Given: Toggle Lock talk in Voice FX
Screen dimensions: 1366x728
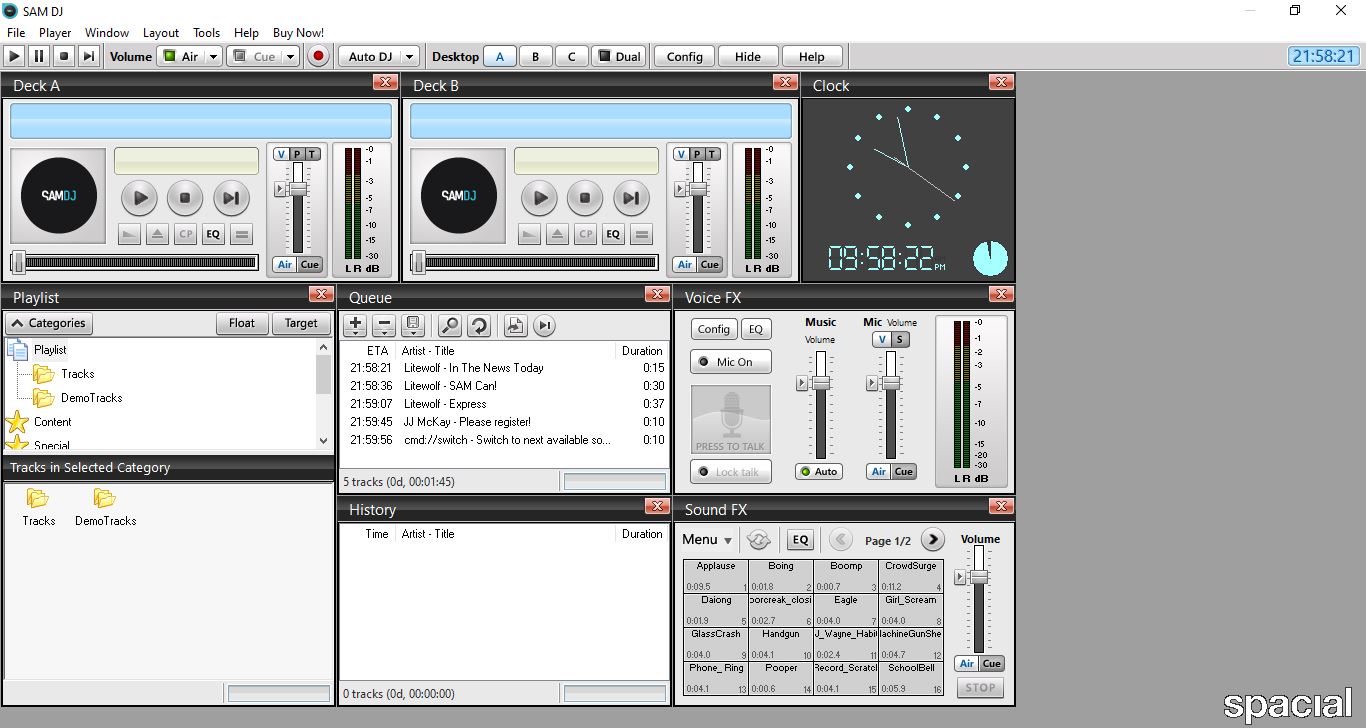Looking at the screenshot, I should (730, 472).
